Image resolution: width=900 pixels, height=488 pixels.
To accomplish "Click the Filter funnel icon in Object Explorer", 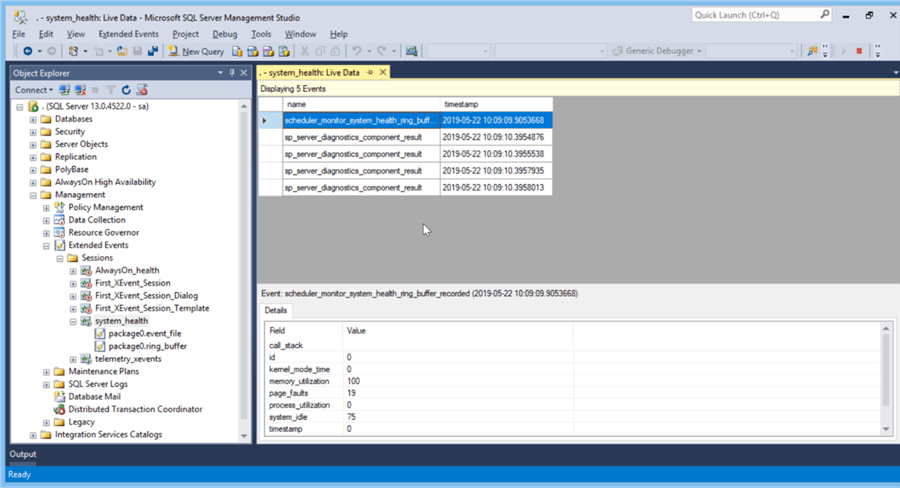I will [x=110, y=90].
